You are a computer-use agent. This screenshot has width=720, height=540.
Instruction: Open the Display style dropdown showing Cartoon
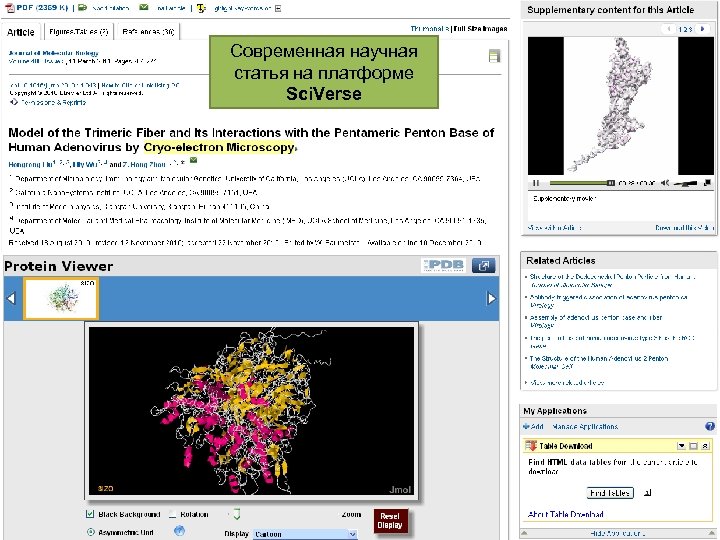pos(305,534)
